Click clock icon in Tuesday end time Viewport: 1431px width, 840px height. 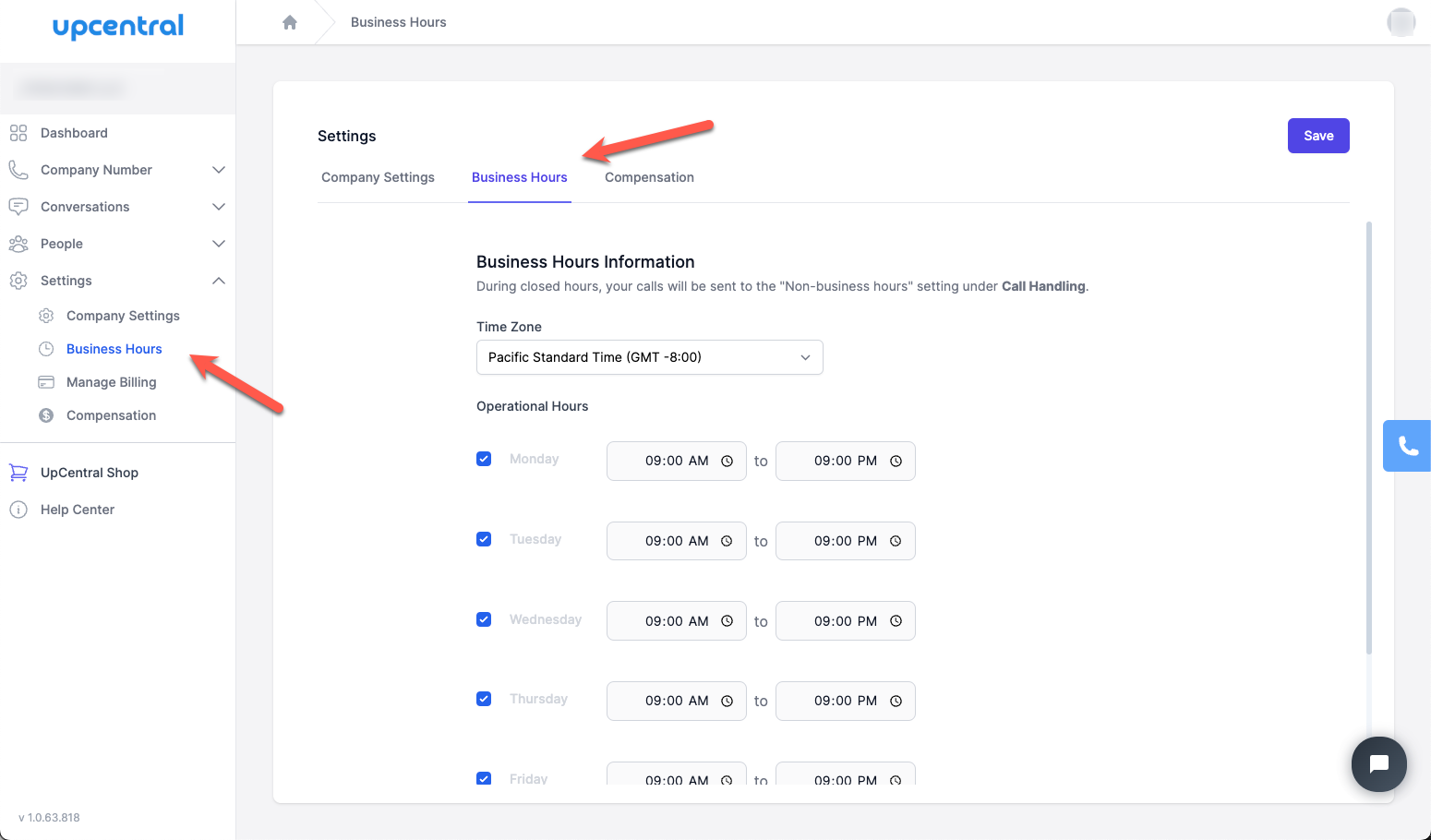(896, 541)
